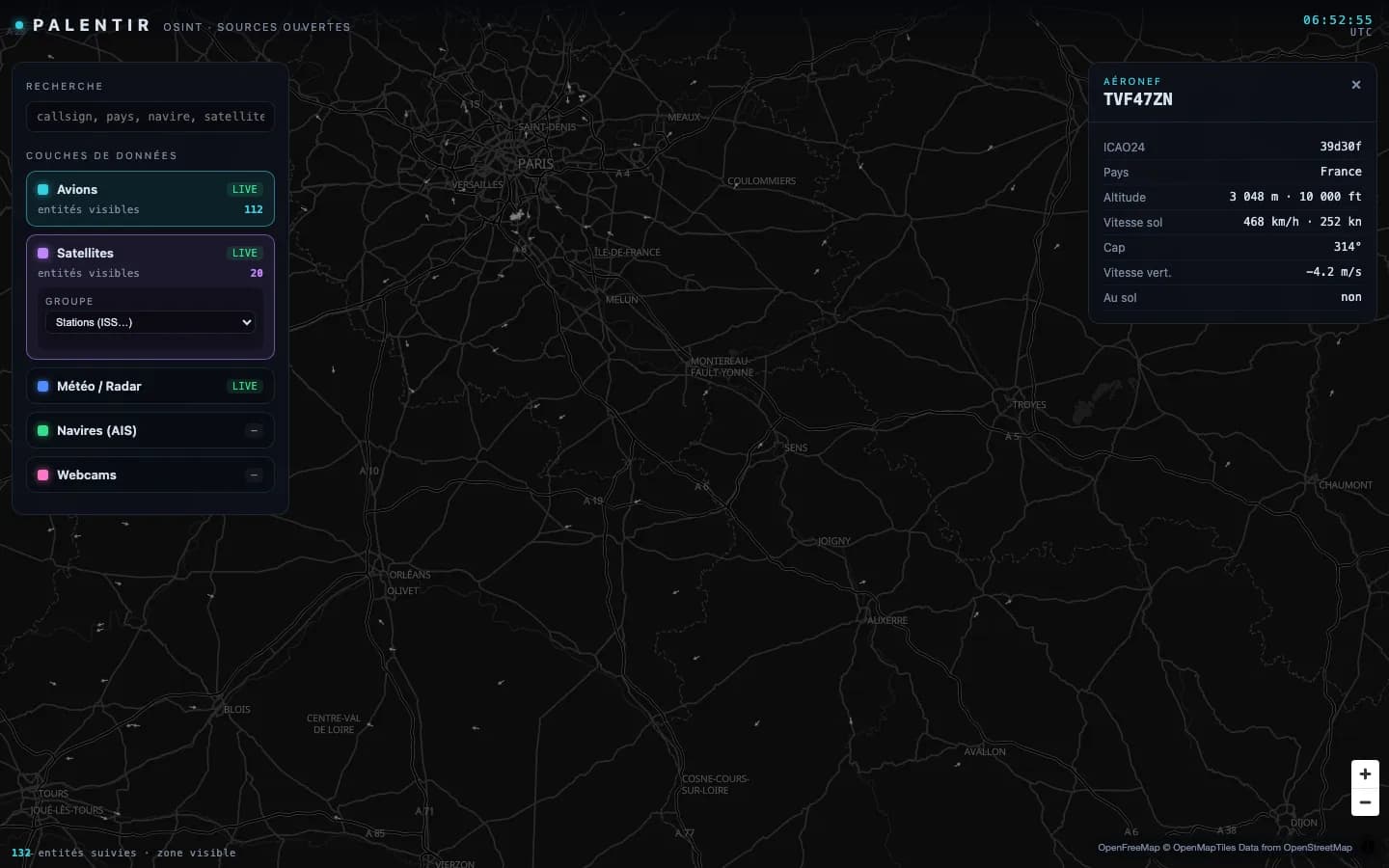The height and width of the screenshot is (868, 1389).
Task: Click the SENS label on the map
Action: (796, 448)
